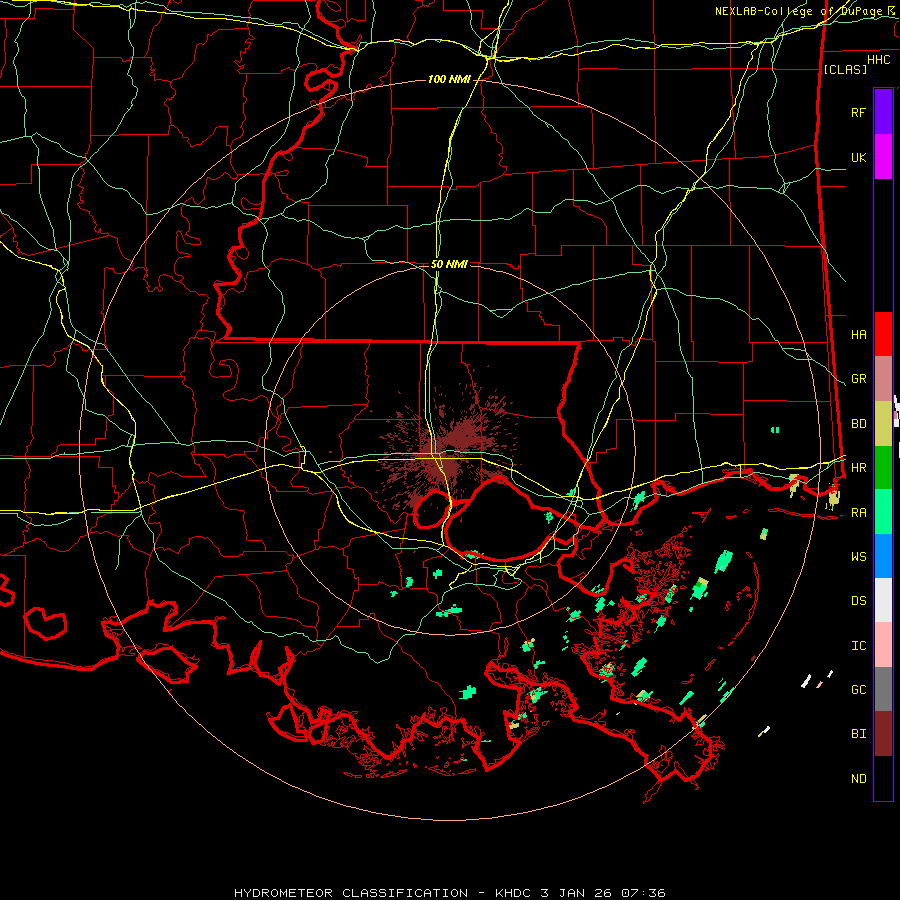Viewport: 900px width, 900px height.
Task: Click the HA legend label
Action: point(858,335)
